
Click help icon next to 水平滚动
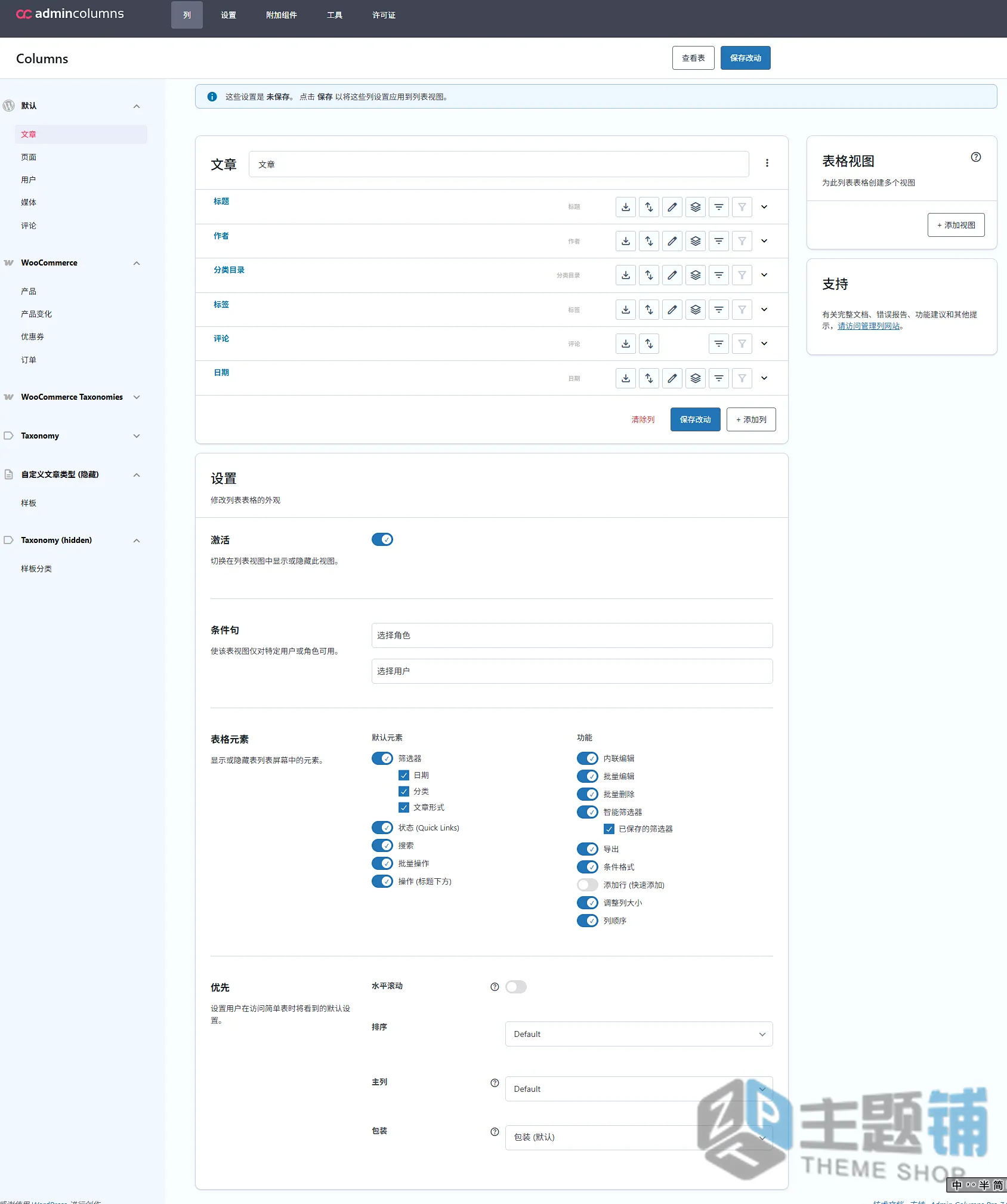pos(495,987)
